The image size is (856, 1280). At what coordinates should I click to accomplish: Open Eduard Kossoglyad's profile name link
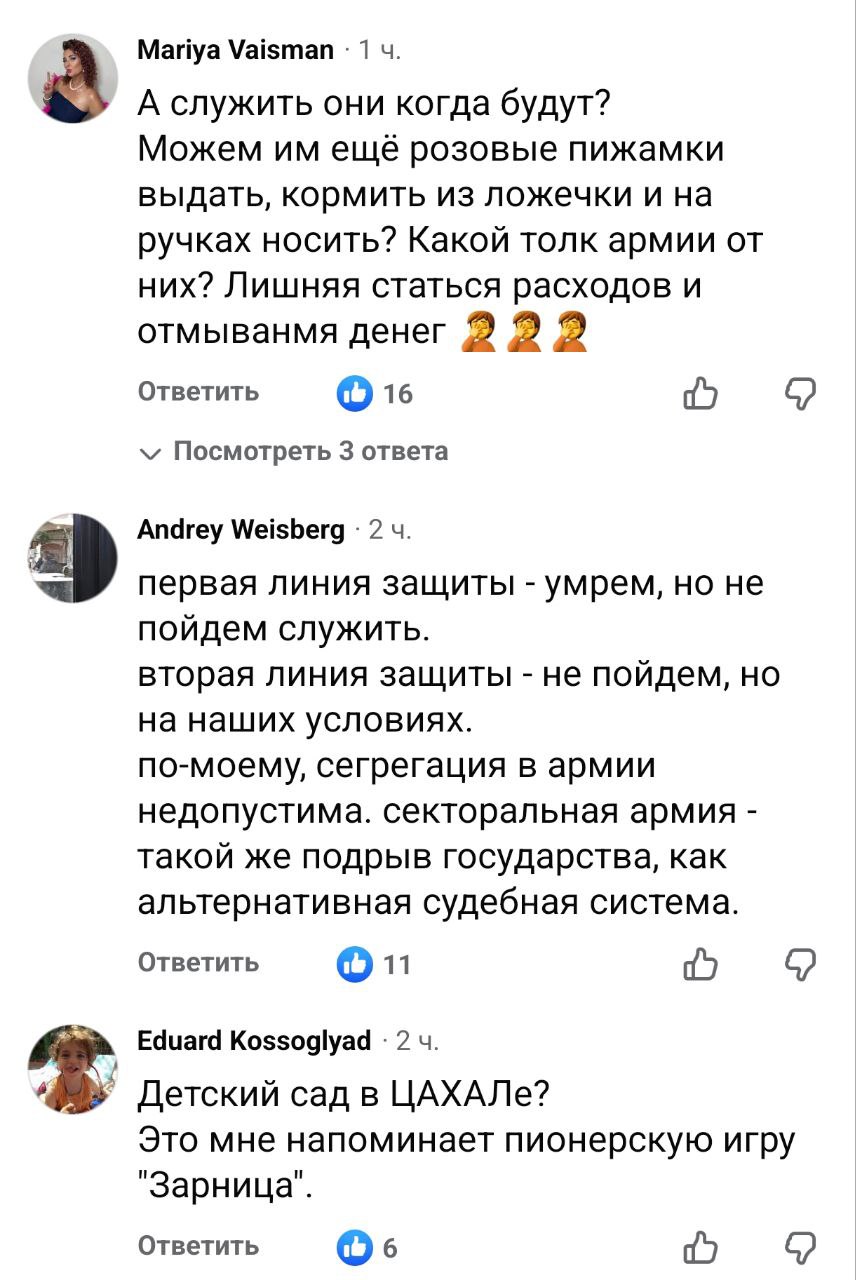pos(254,1041)
